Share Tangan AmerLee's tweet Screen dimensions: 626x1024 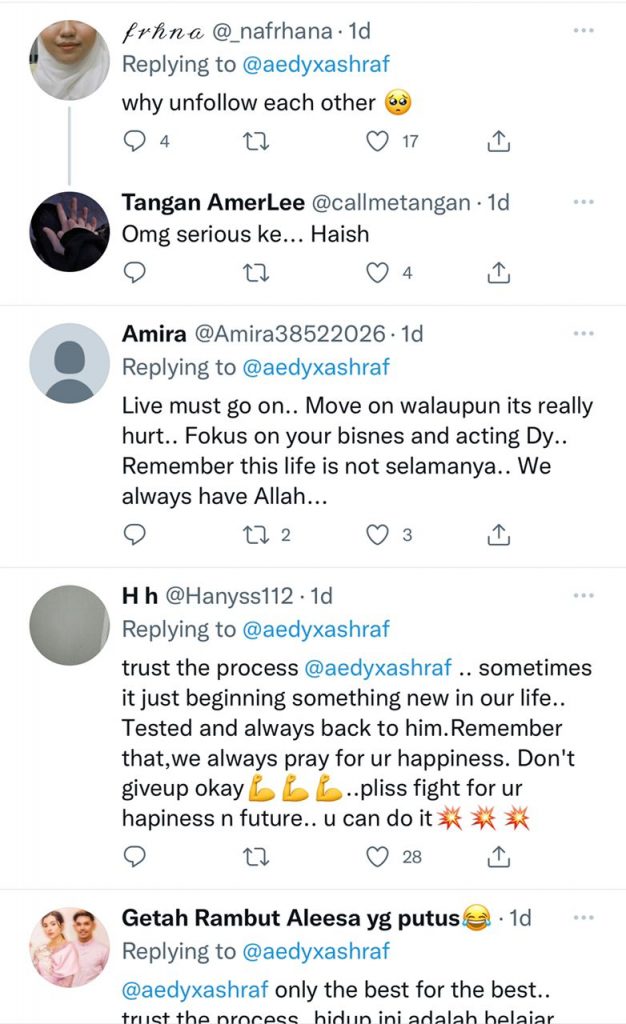[498, 272]
